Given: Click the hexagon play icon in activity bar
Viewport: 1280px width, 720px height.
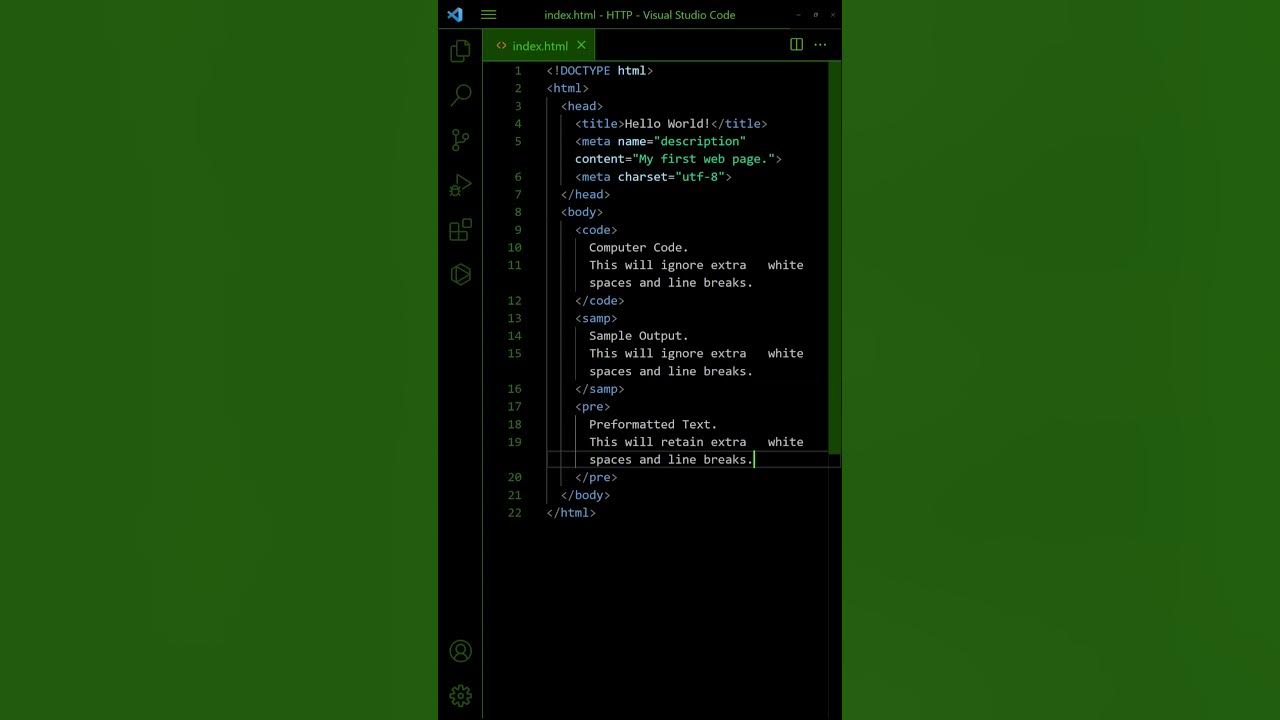Looking at the screenshot, I should pos(460,274).
